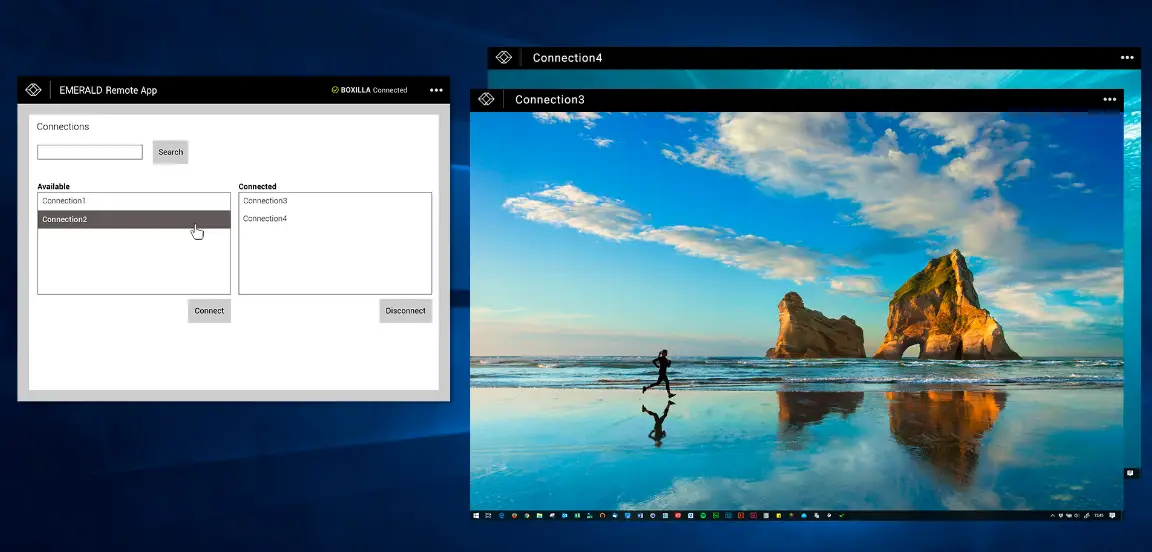
Task: Click the logo icon in the Connection3 window title bar
Action: (x=486, y=99)
